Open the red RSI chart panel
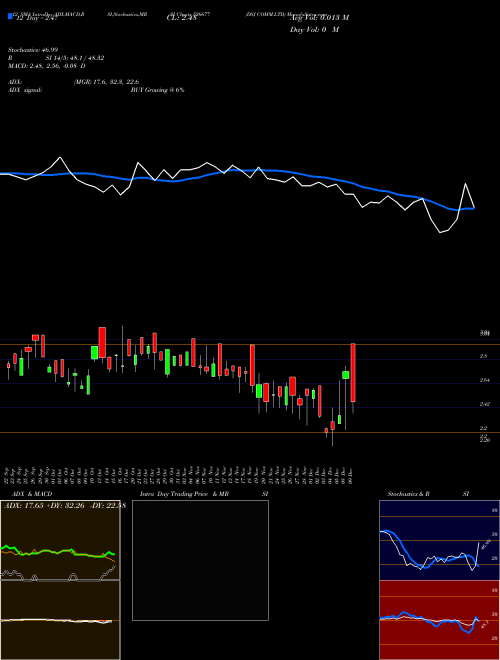 tap(439, 620)
